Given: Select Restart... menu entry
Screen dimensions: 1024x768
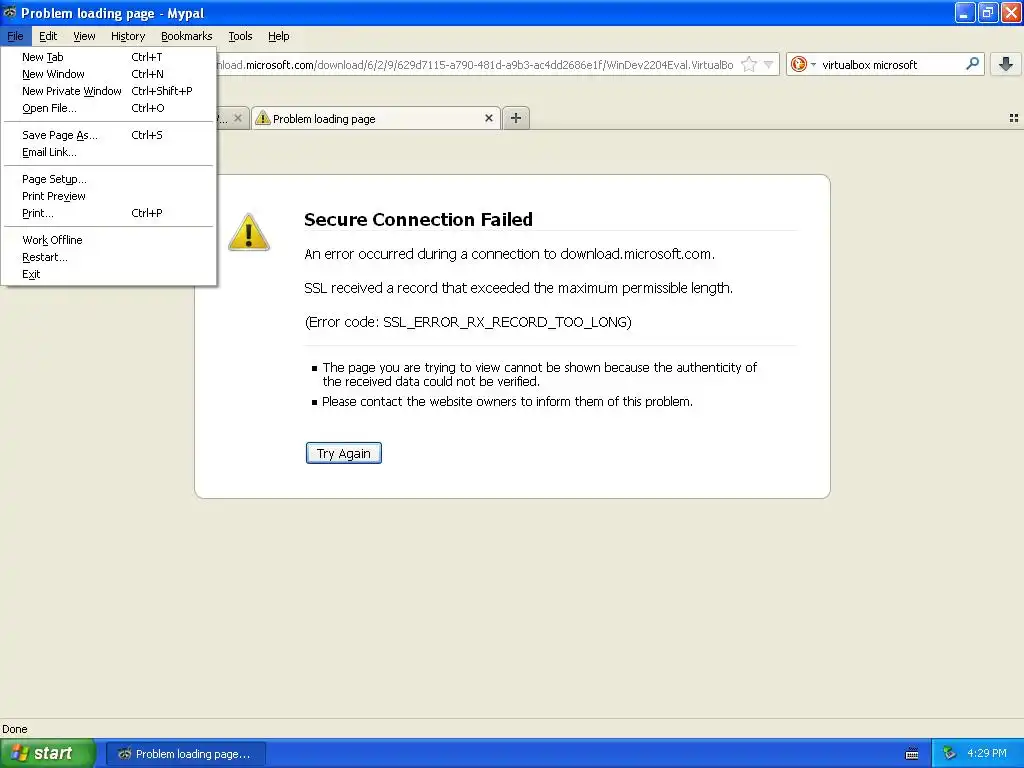Looking at the screenshot, I should point(108,257).
